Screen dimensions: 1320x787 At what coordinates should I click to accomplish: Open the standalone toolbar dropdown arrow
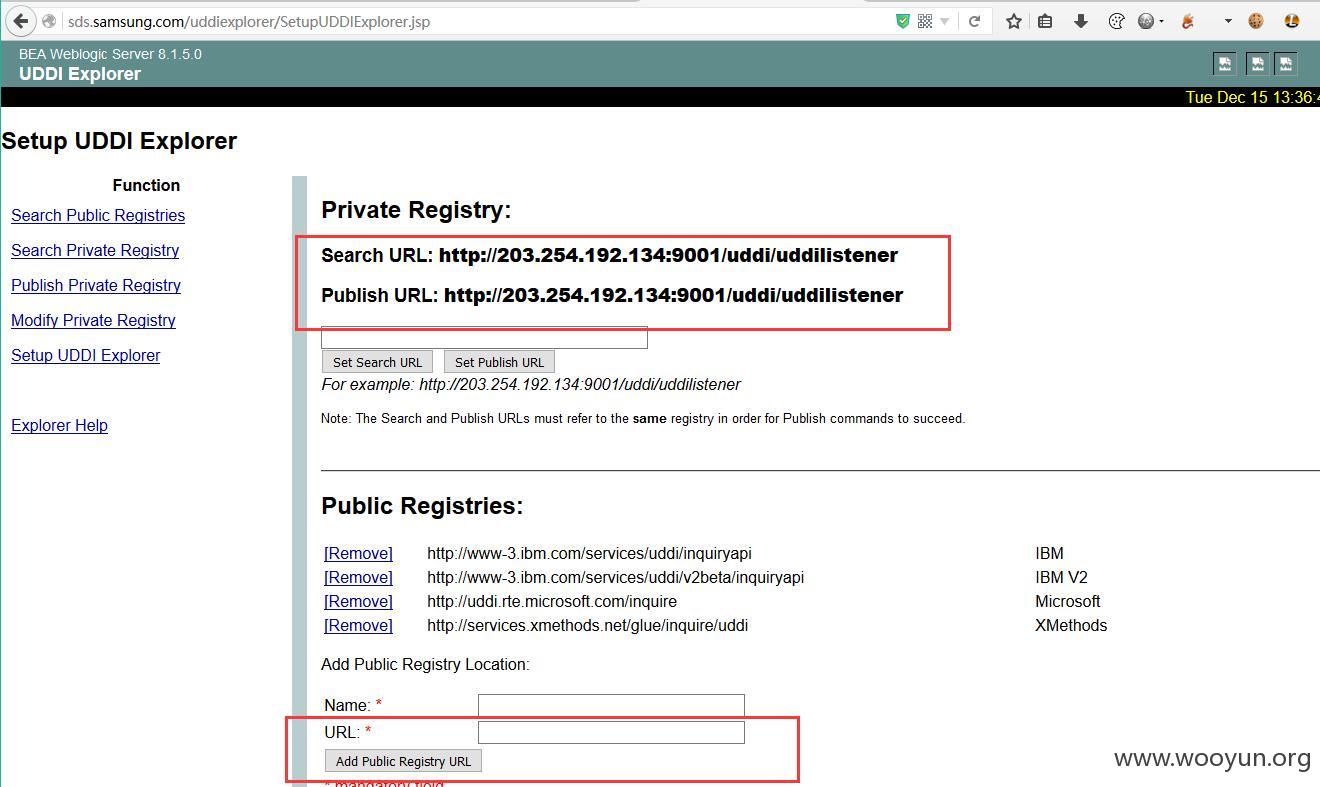(x=1228, y=22)
